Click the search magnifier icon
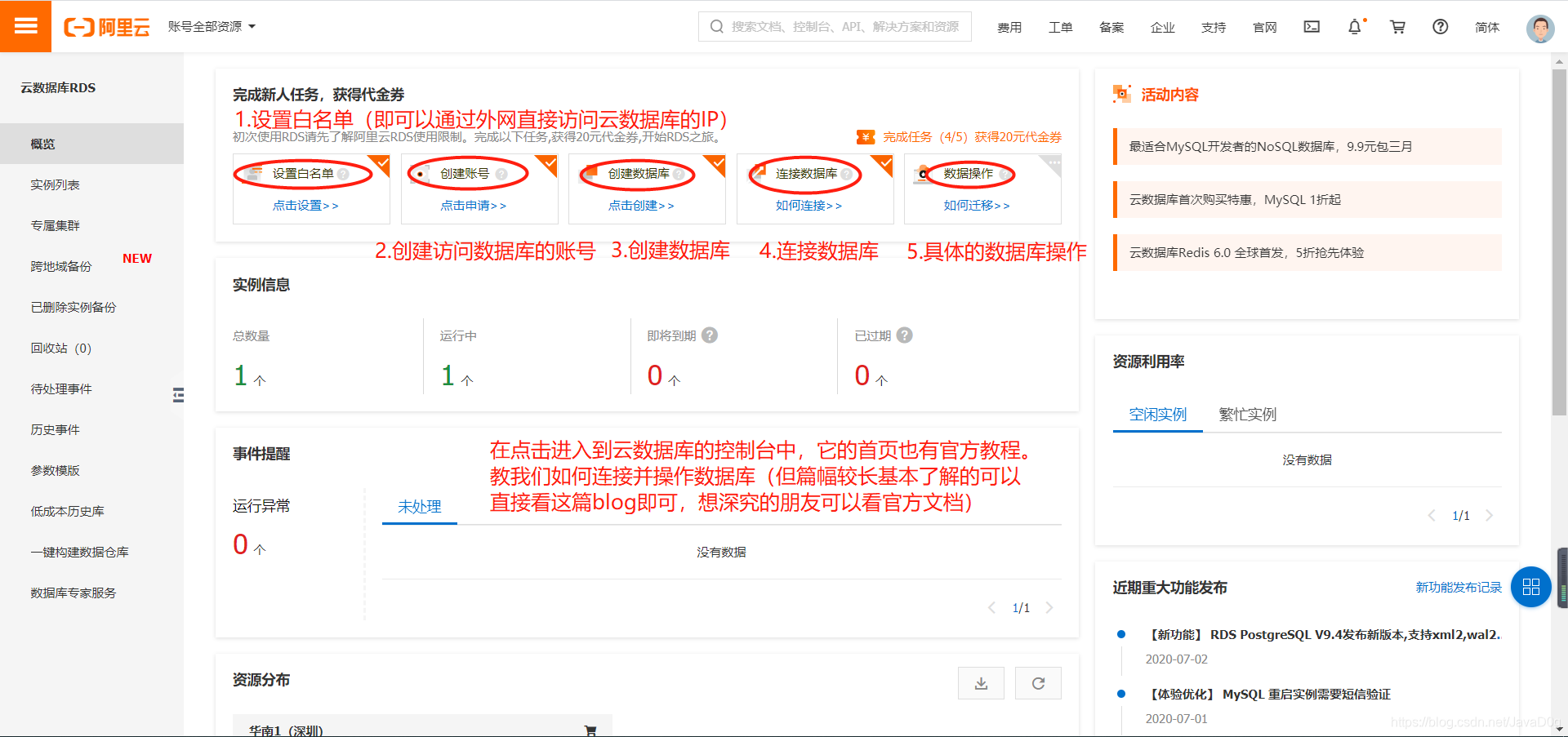Viewport: 1568px width, 737px height. [717, 26]
